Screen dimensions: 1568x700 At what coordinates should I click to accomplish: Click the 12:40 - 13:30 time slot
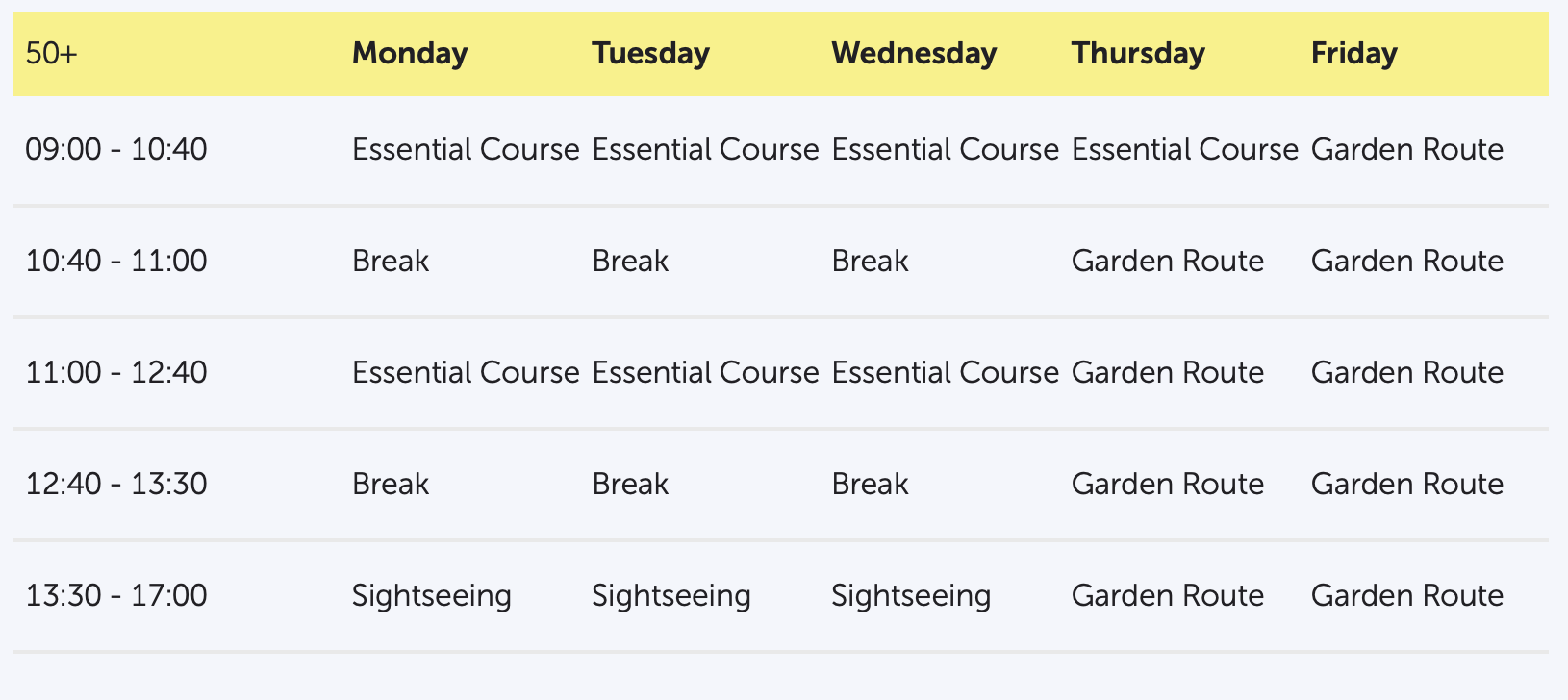tap(116, 484)
